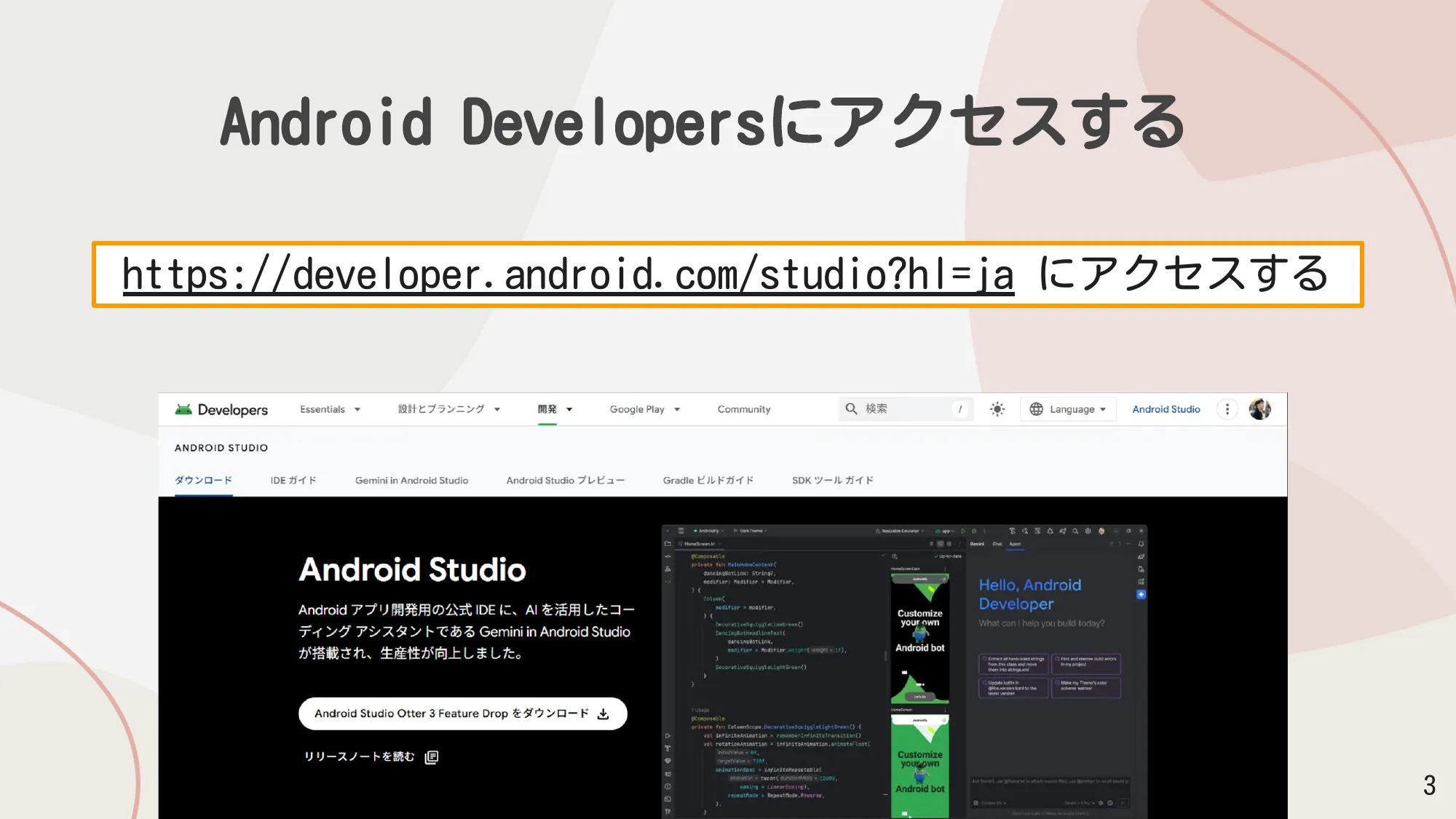Open the Language selection dropdown
The width and height of the screenshot is (1456, 819).
(x=1068, y=408)
